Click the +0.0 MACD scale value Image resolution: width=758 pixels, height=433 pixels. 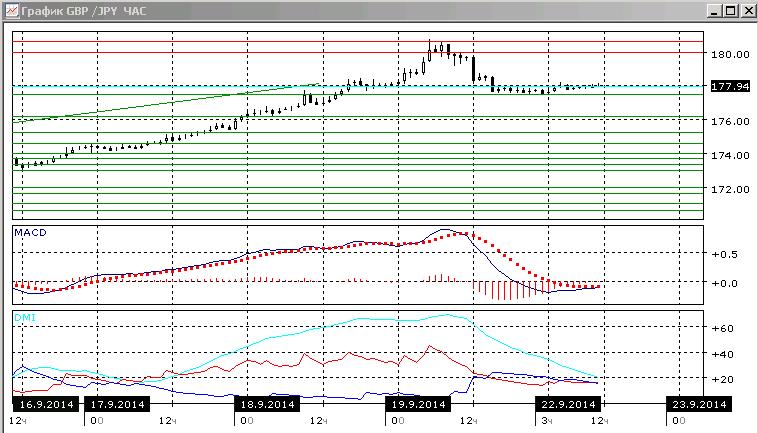(x=725, y=283)
